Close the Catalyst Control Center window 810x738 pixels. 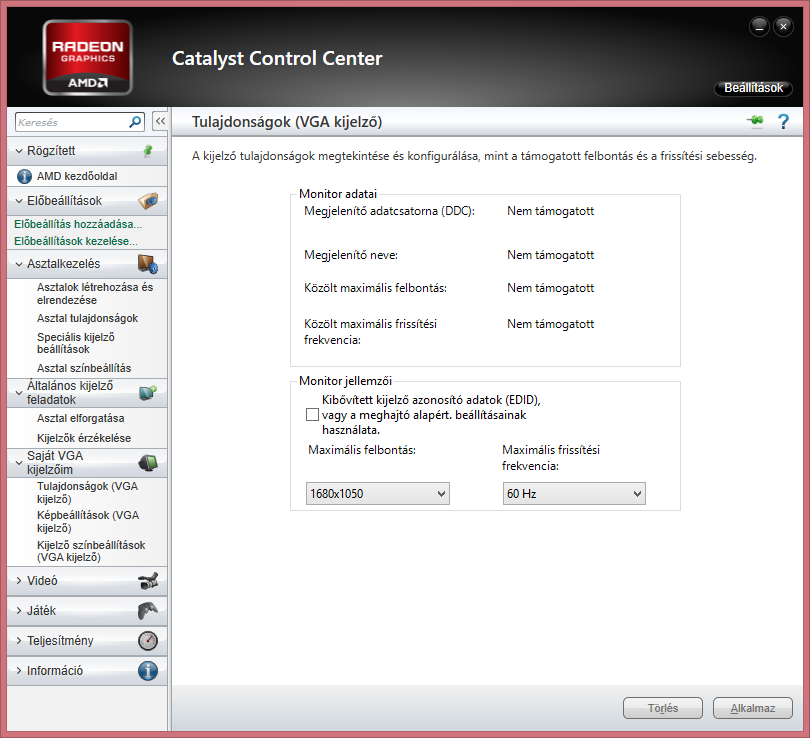click(783, 26)
